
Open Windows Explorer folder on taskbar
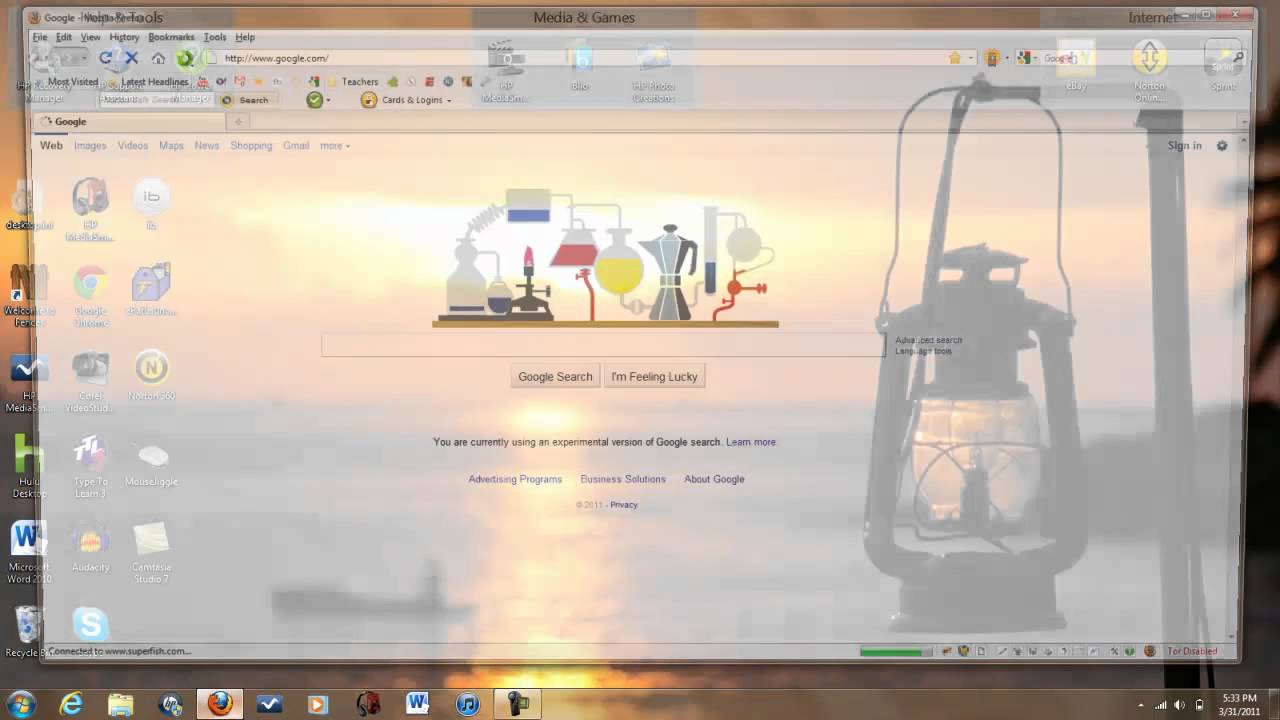point(120,704)
